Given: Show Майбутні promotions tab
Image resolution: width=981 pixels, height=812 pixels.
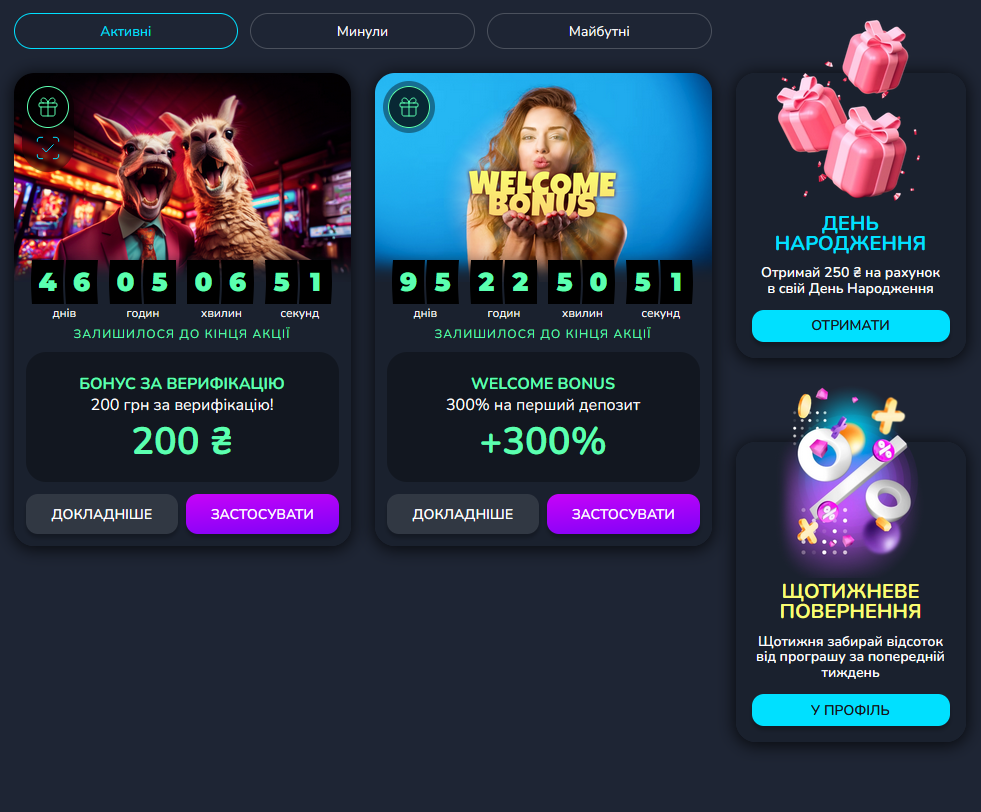Looking at the screenshot, I should tap(599, 31).
